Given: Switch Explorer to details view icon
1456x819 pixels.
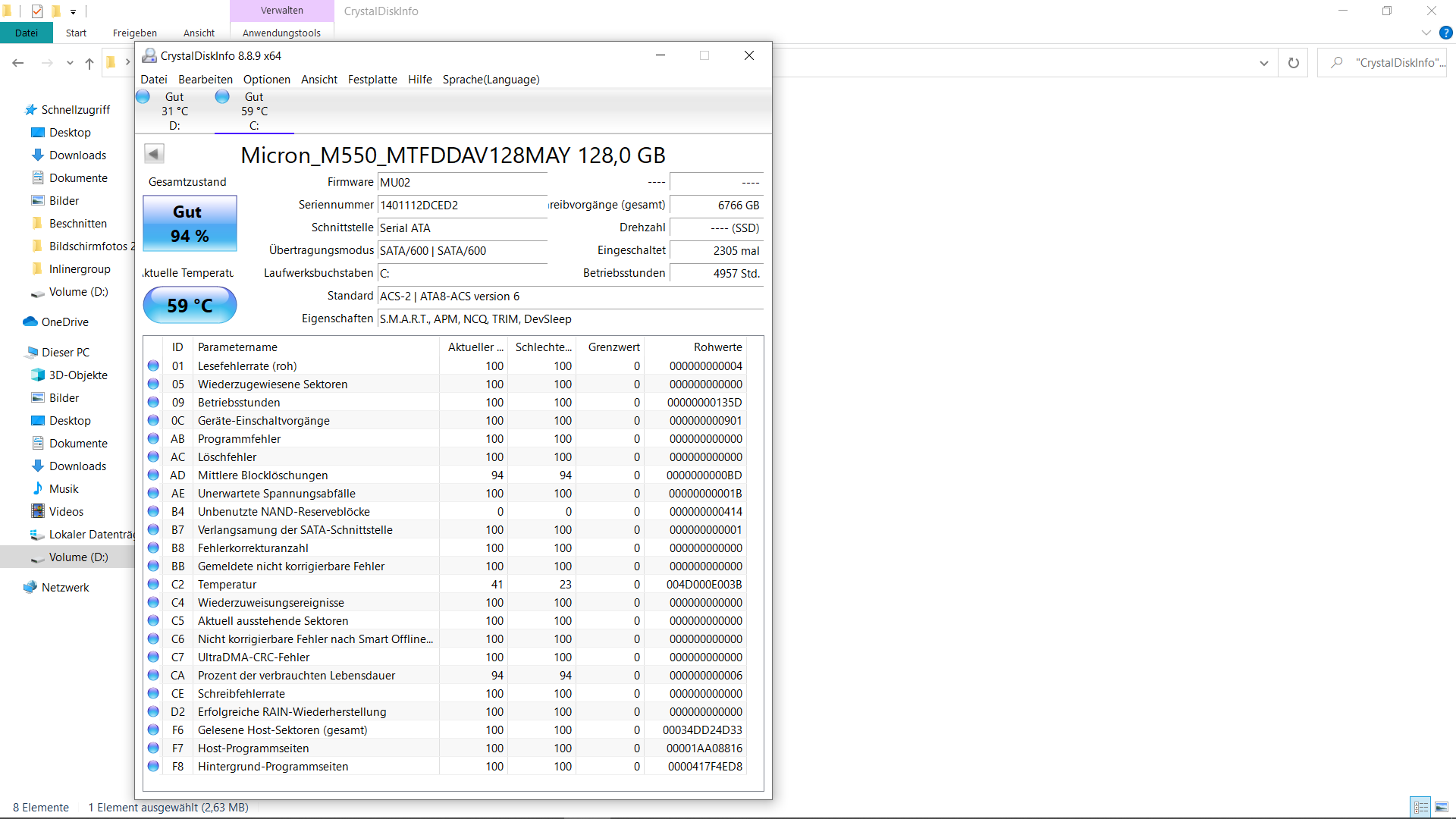Looking at the screenshot, I should tap(1421, 807).
